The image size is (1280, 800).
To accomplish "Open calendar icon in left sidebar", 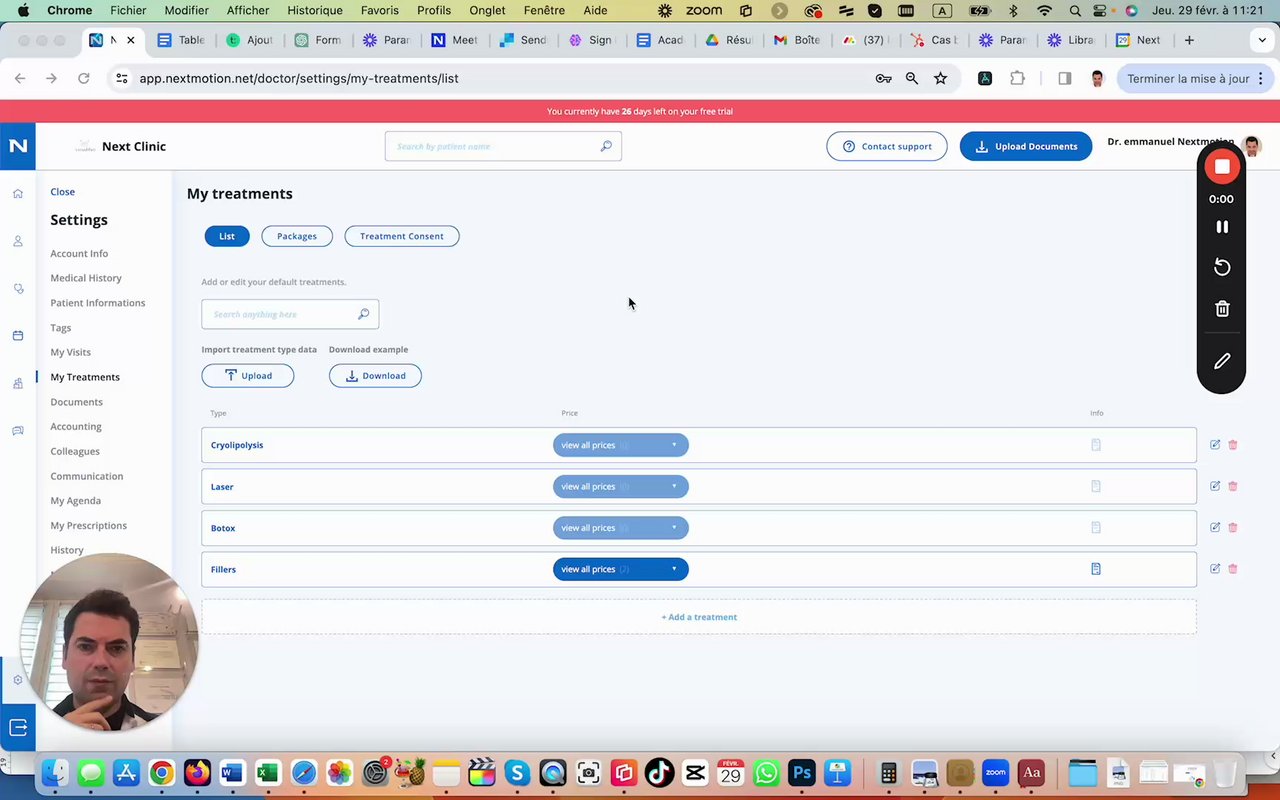I will [x=18, y=335].
